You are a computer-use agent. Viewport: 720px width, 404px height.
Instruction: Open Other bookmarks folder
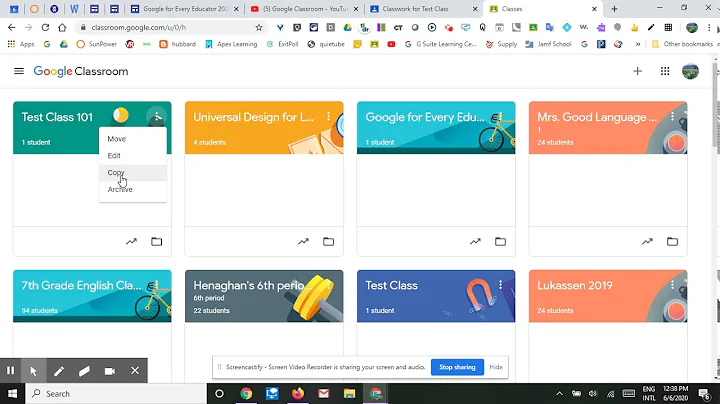(x=682, y=44)
